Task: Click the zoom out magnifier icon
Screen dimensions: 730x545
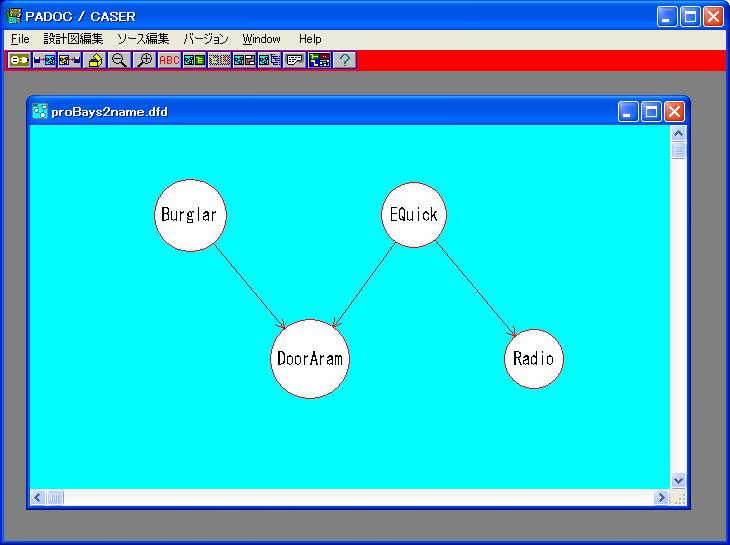Action: click(x=119, y=61)
